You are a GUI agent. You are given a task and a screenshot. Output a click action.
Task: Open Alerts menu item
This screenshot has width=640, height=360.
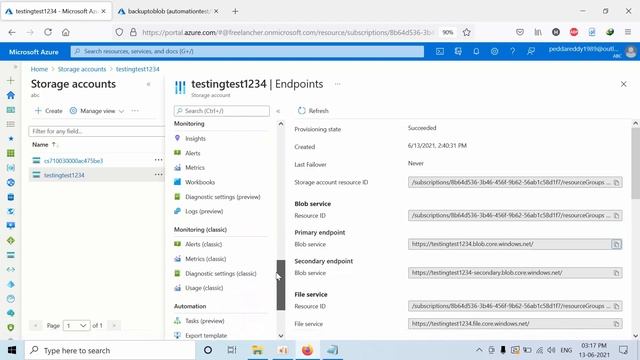pyautogui.click(x=193, y=153)
